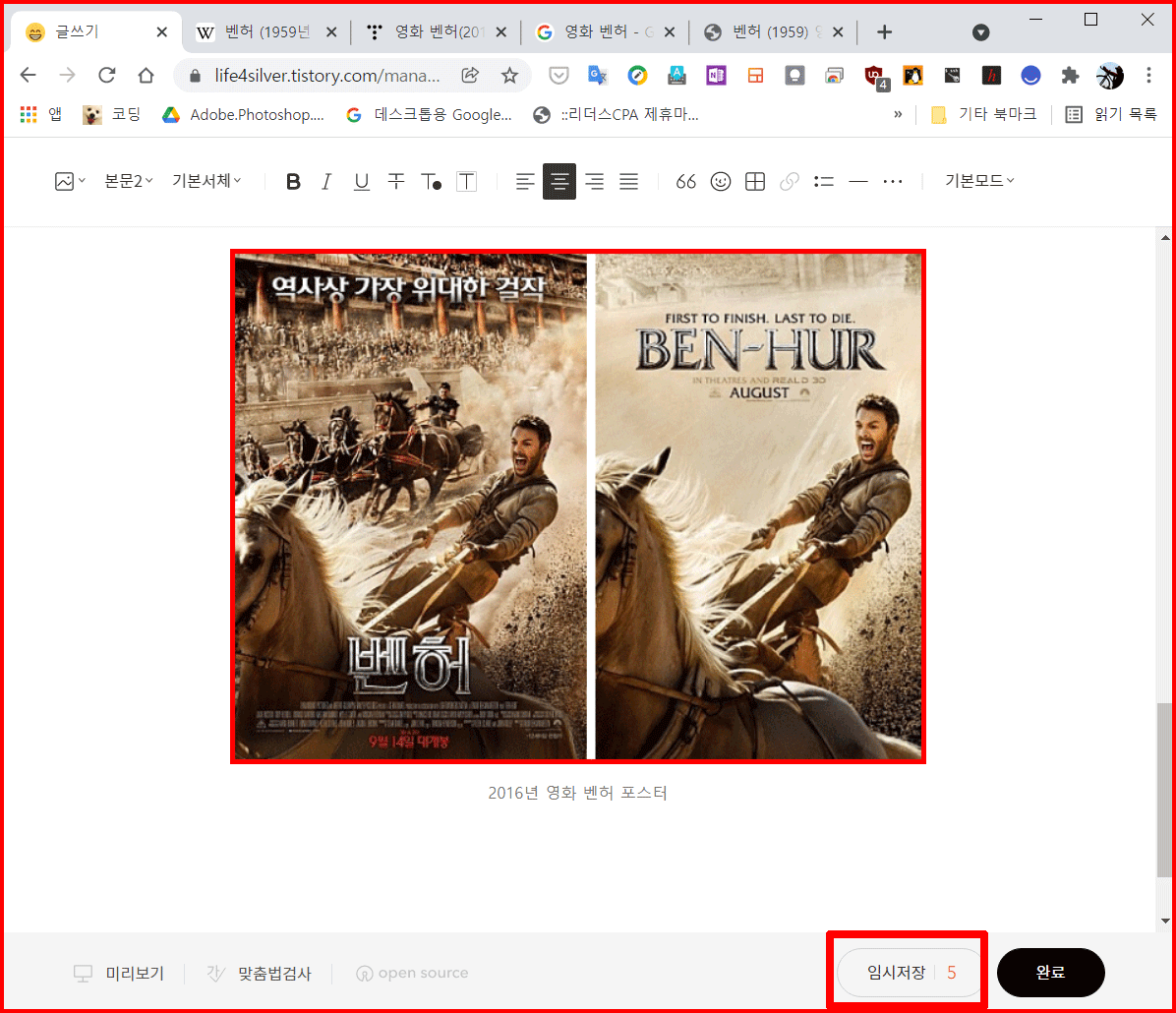Go back to previous page
Viewport: 1176px width, 1013px height.
(x=28, y=75)
